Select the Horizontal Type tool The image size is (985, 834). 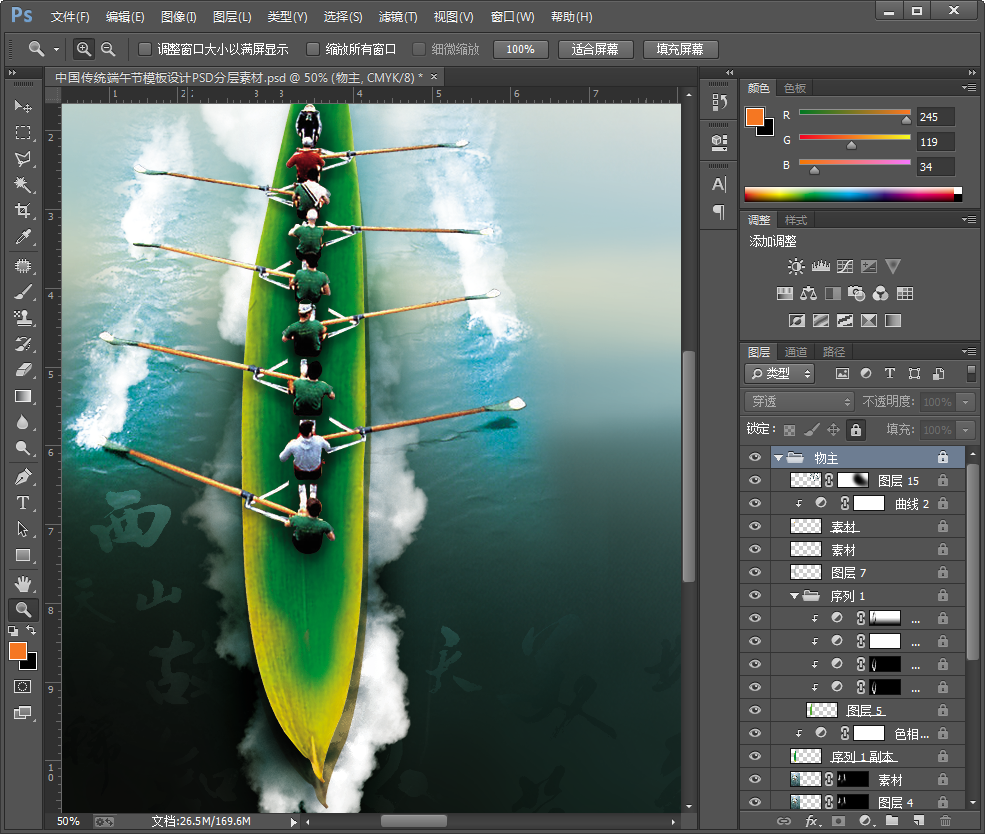pos(23,503)
